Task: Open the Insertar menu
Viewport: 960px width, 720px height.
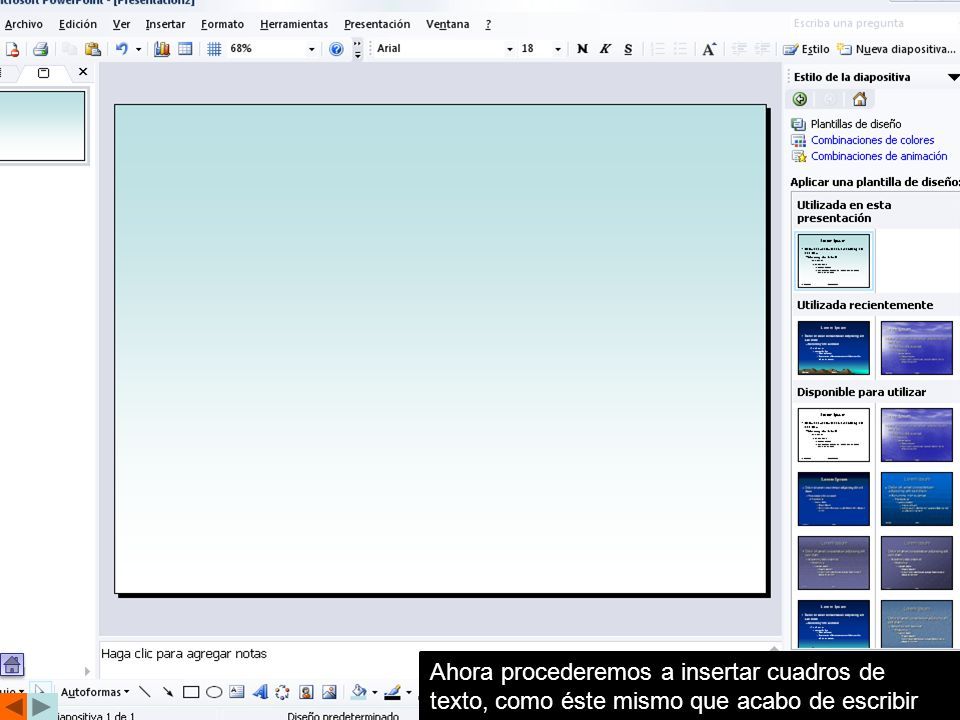Action: pyautogui.click(x=165, y=24)
